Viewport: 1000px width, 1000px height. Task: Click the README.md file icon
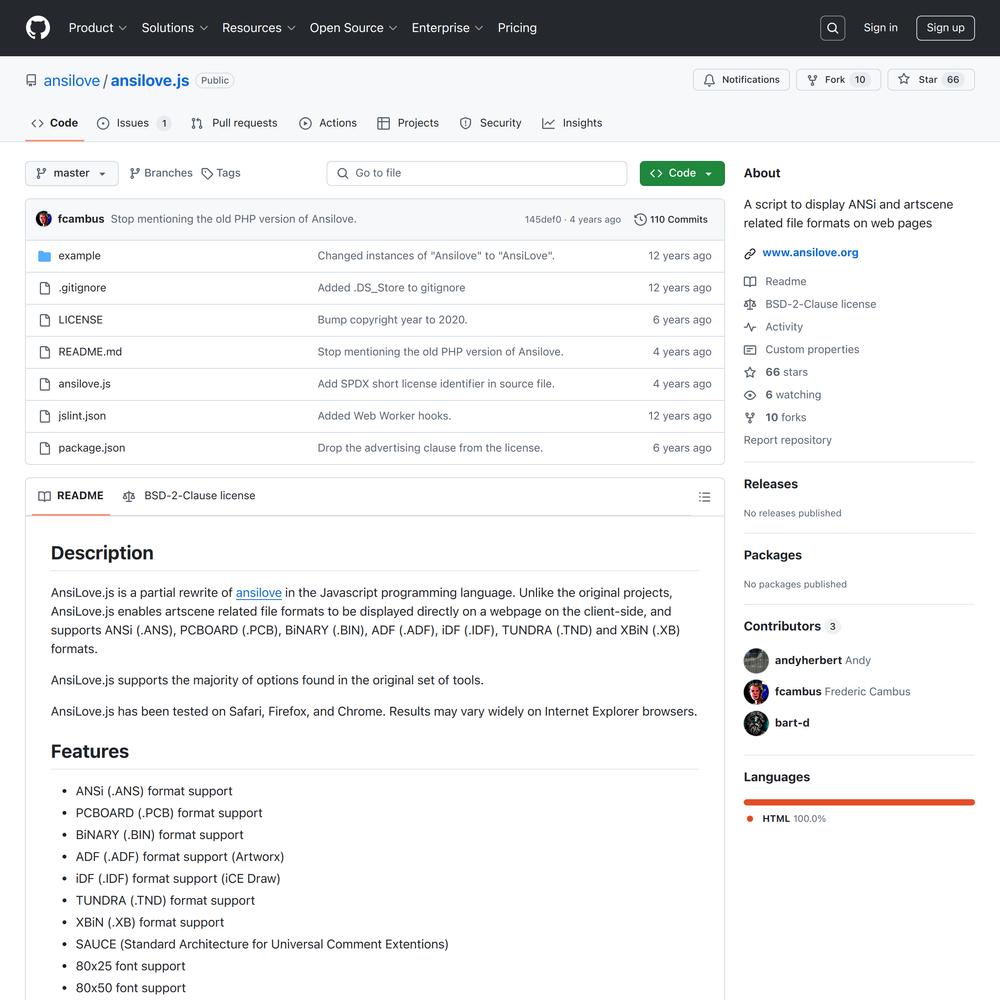(x=45, y=352)
